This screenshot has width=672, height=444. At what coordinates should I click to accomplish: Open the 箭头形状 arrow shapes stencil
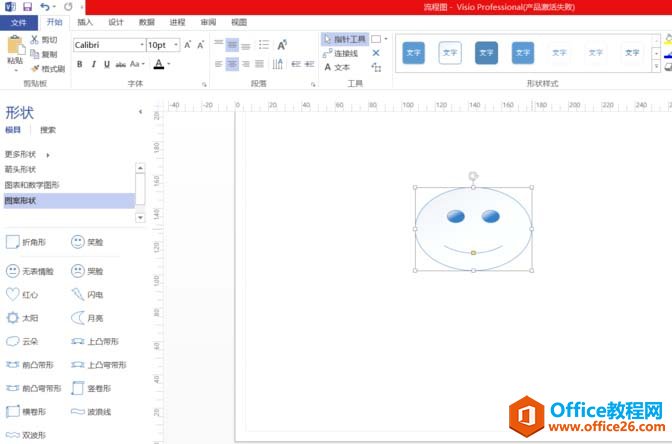(x=20, y=170)
